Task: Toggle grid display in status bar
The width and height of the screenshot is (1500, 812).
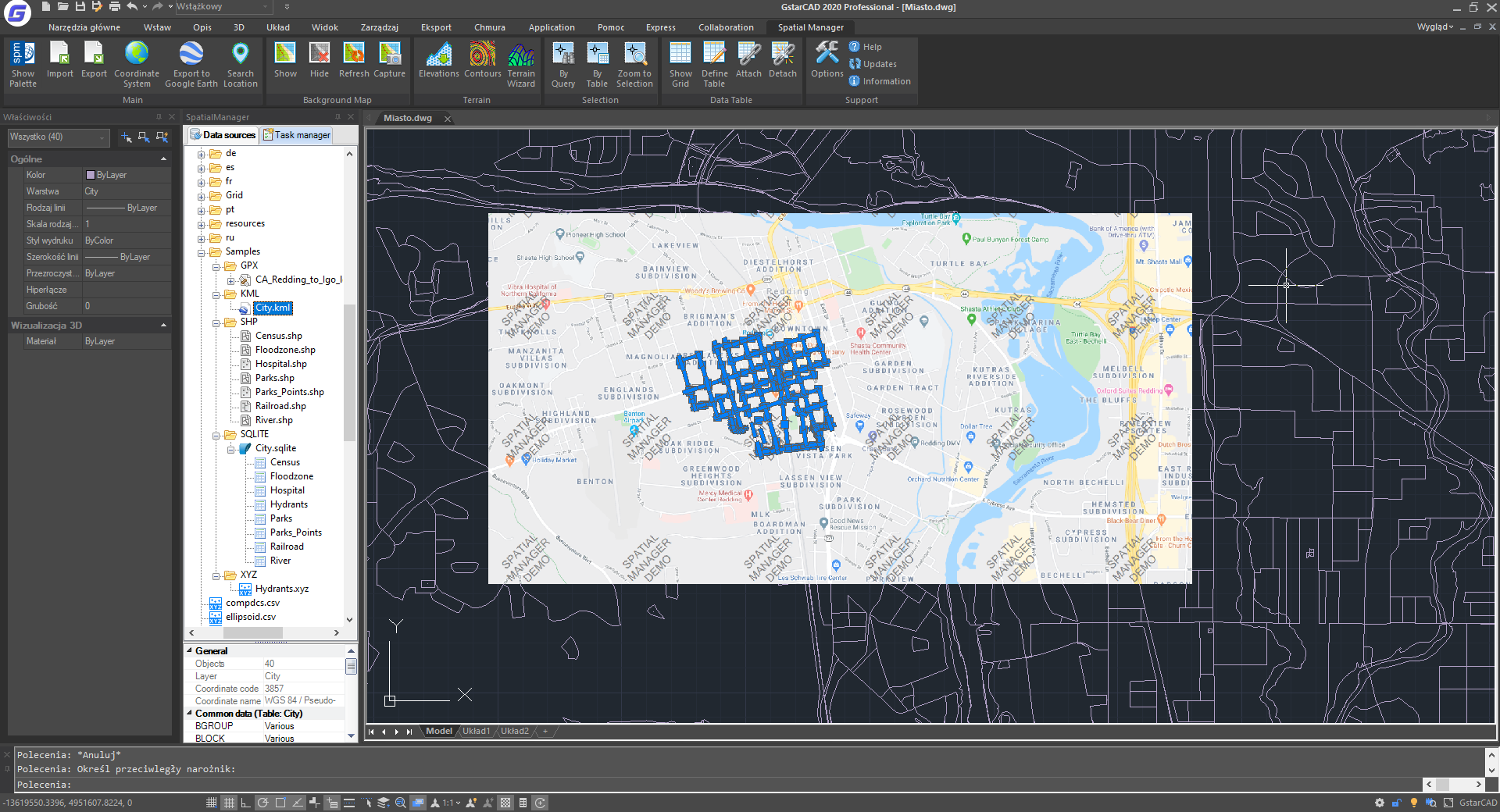Action: pos(229,803)
